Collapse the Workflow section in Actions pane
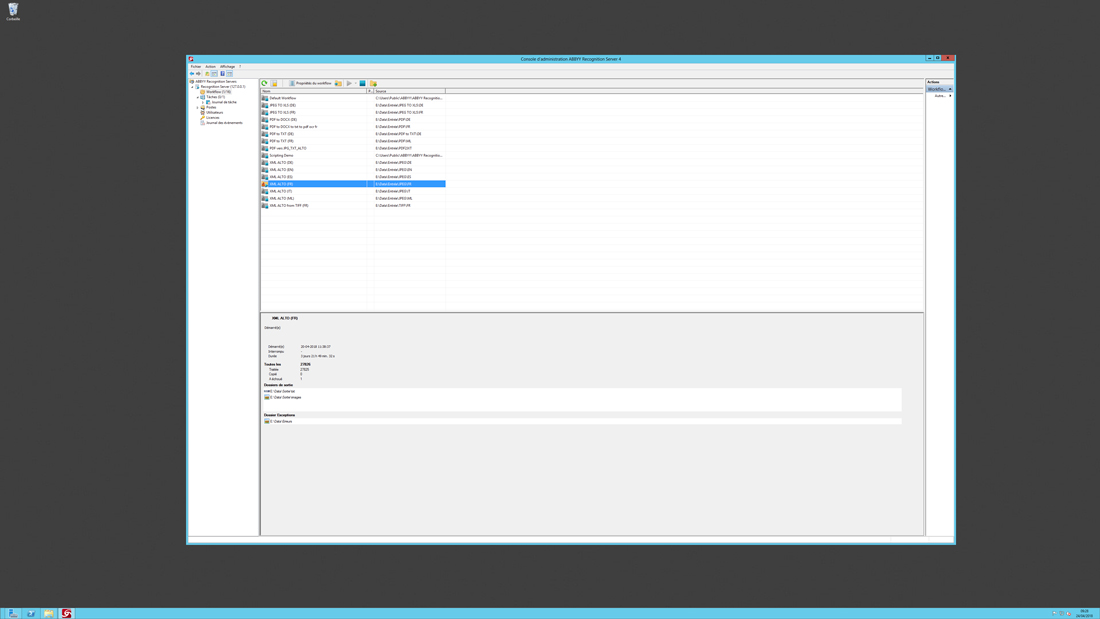The height and width of the screenshot is (619, 1100). coord(950,89)
